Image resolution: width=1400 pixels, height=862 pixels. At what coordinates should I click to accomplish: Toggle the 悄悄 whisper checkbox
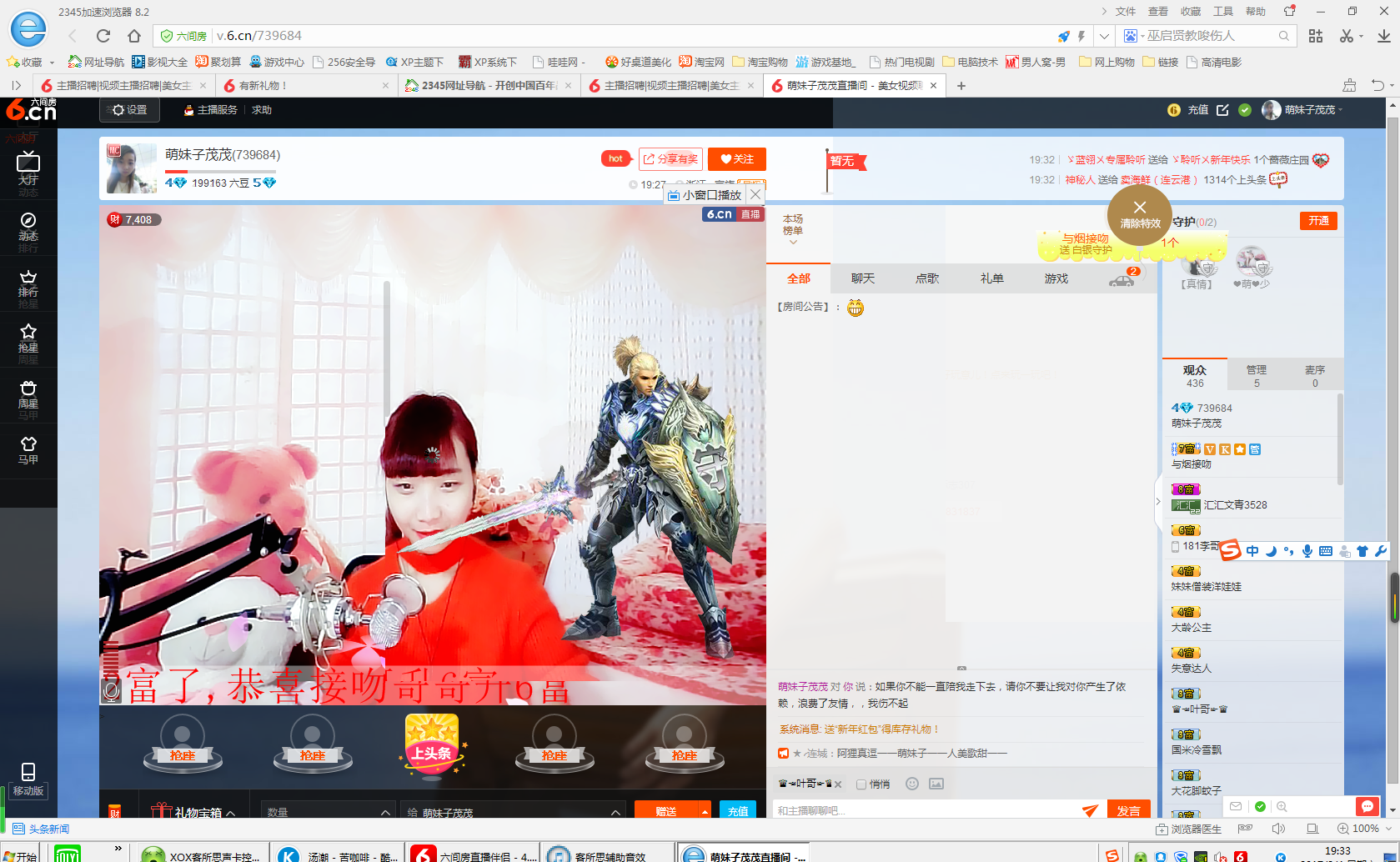(861, 784)
